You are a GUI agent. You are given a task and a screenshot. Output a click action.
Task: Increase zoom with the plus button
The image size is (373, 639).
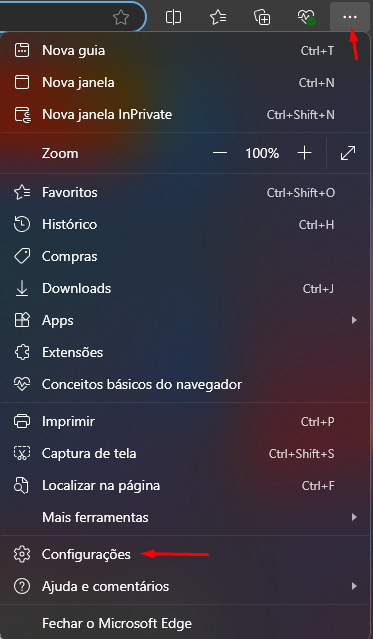[304, 153]
